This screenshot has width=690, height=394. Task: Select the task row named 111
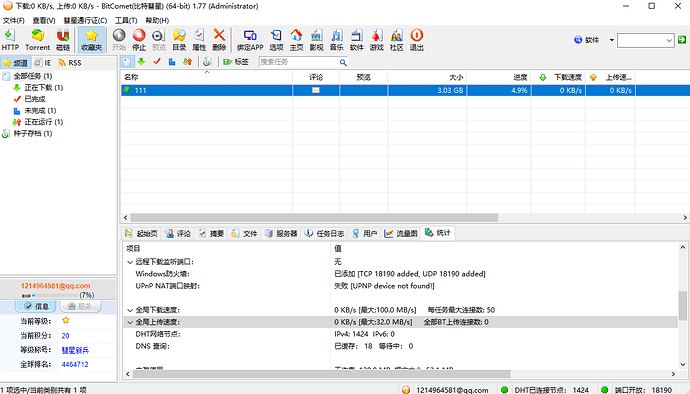pyautogui.click(x=405, y=90)
